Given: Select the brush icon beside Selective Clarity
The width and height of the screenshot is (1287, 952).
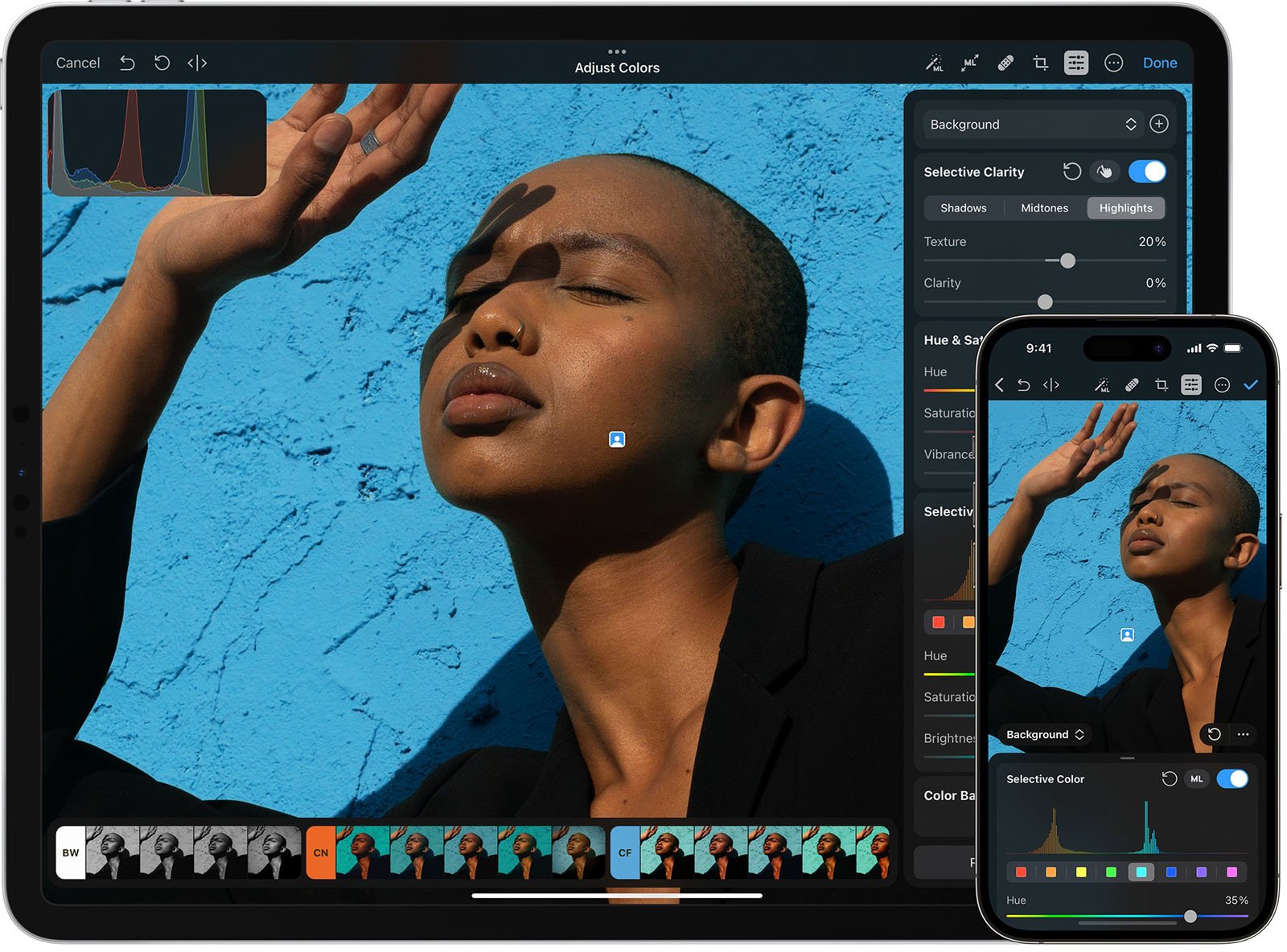Looking at the screenshot, I should 1104,171.
